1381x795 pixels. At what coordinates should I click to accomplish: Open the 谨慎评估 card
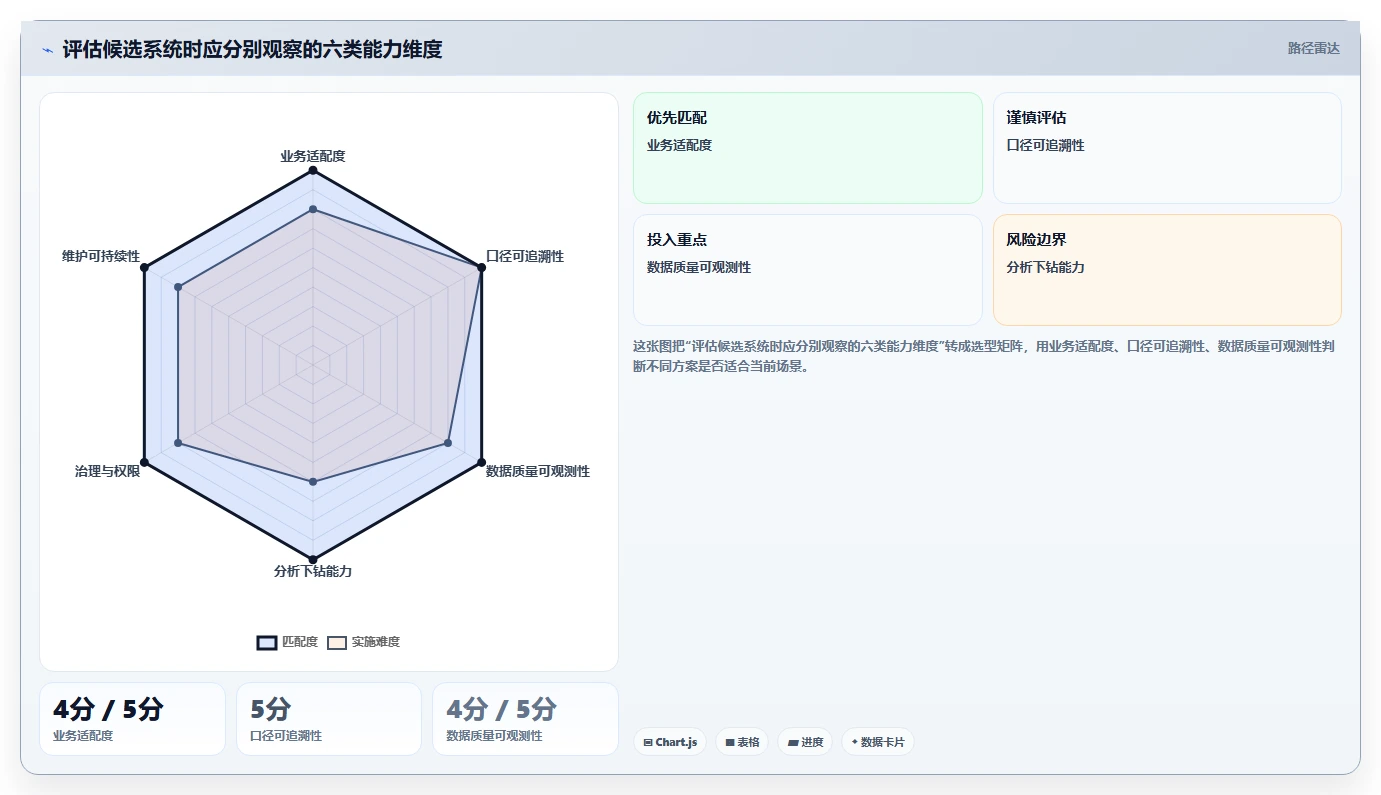[1167, 148]
